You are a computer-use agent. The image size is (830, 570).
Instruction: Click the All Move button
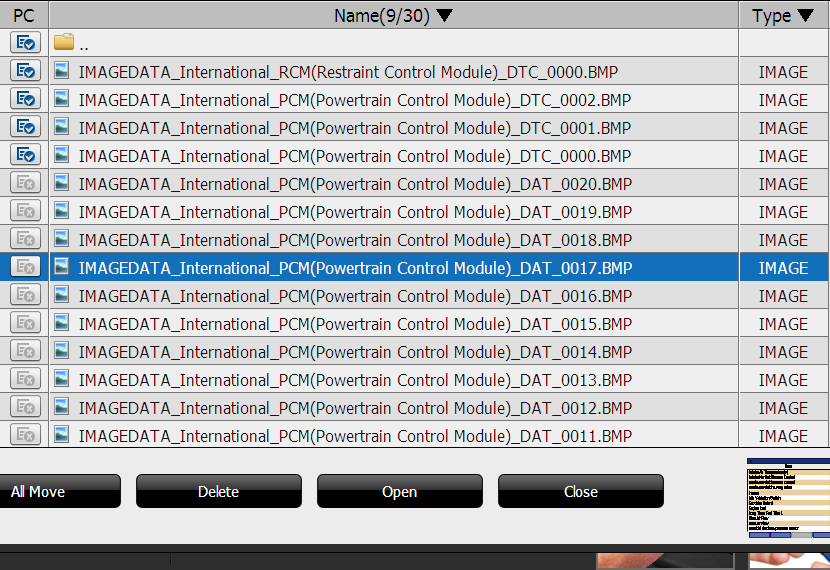tap(60, 491)
